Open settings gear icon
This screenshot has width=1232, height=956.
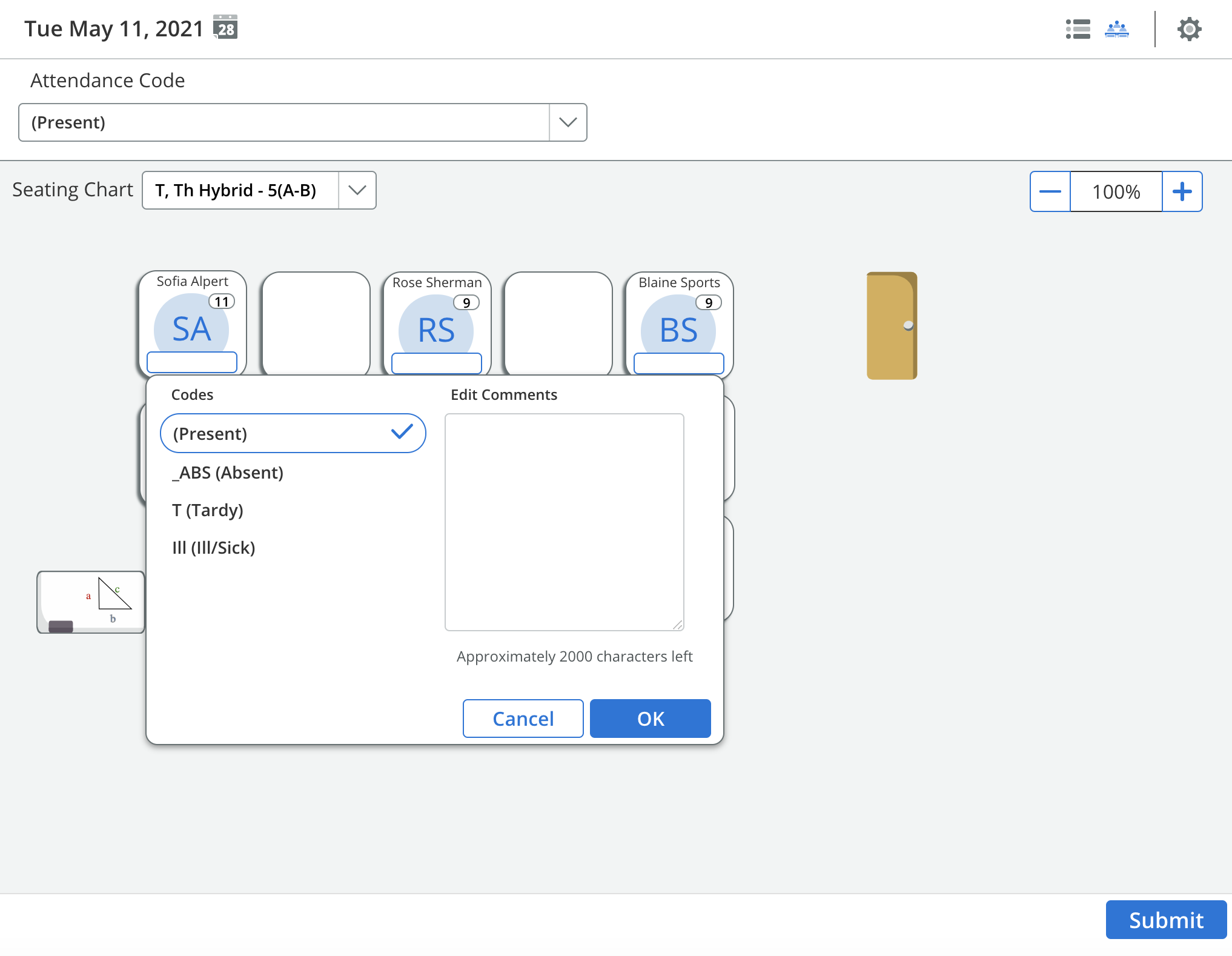click(x=1189, y=29)
